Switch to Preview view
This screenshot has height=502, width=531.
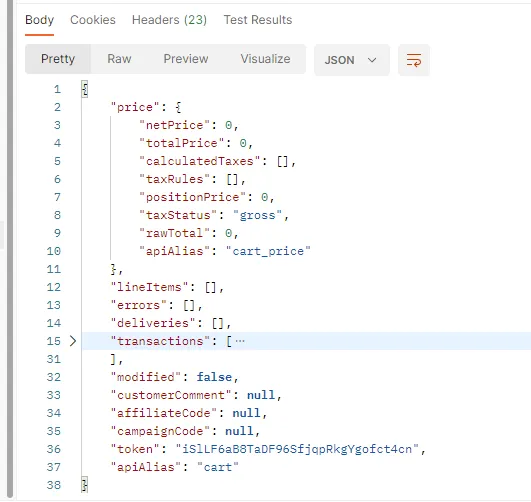pyautogui.click(x=186, y=59)
